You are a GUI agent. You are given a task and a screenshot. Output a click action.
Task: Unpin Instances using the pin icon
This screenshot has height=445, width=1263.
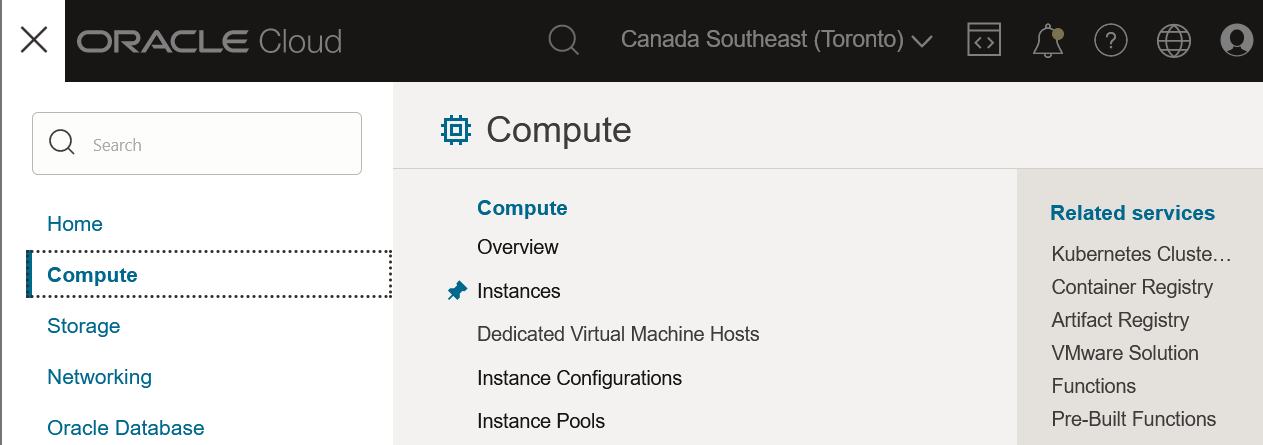pos(457,291)
